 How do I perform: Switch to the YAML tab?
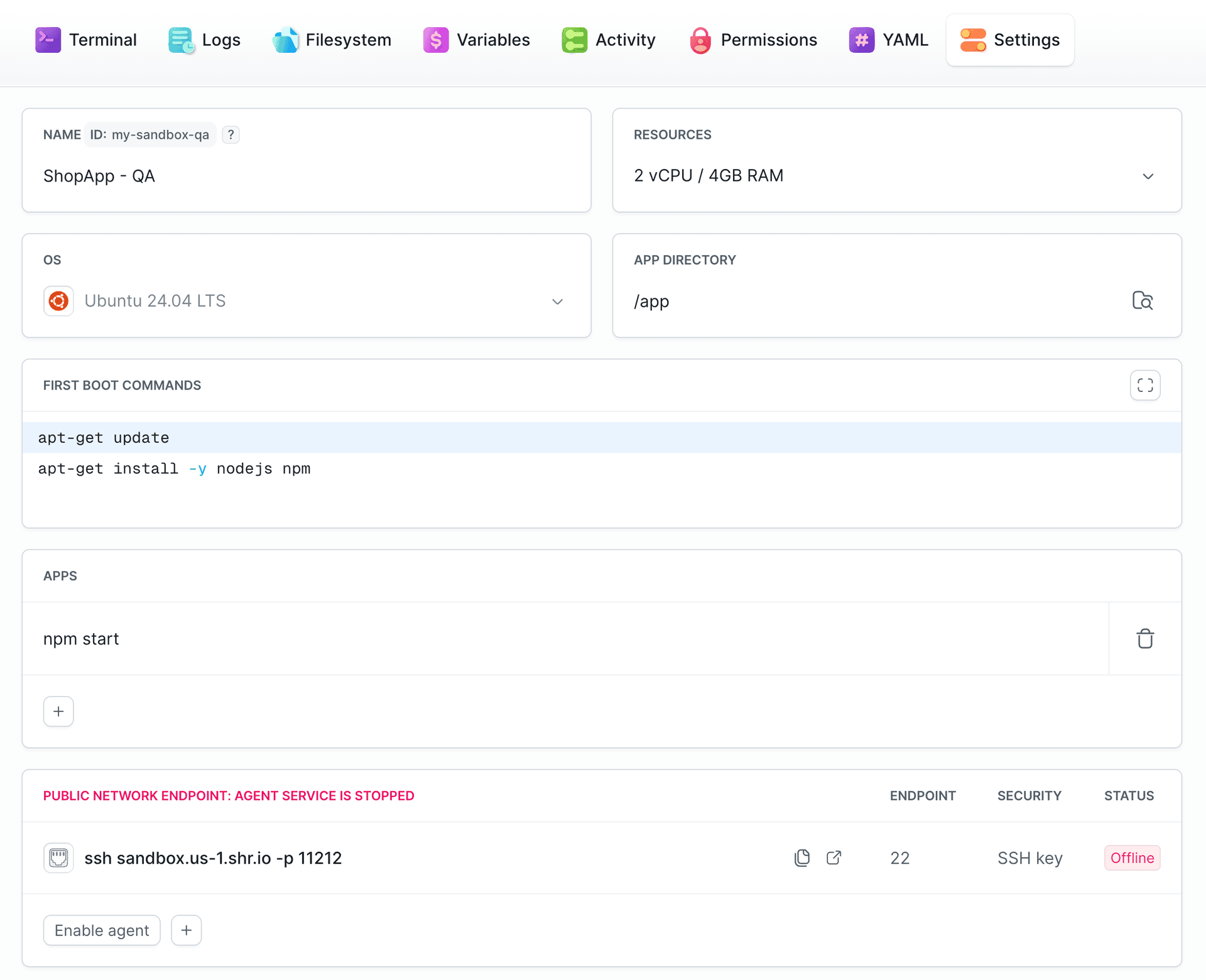click(888, 40)
